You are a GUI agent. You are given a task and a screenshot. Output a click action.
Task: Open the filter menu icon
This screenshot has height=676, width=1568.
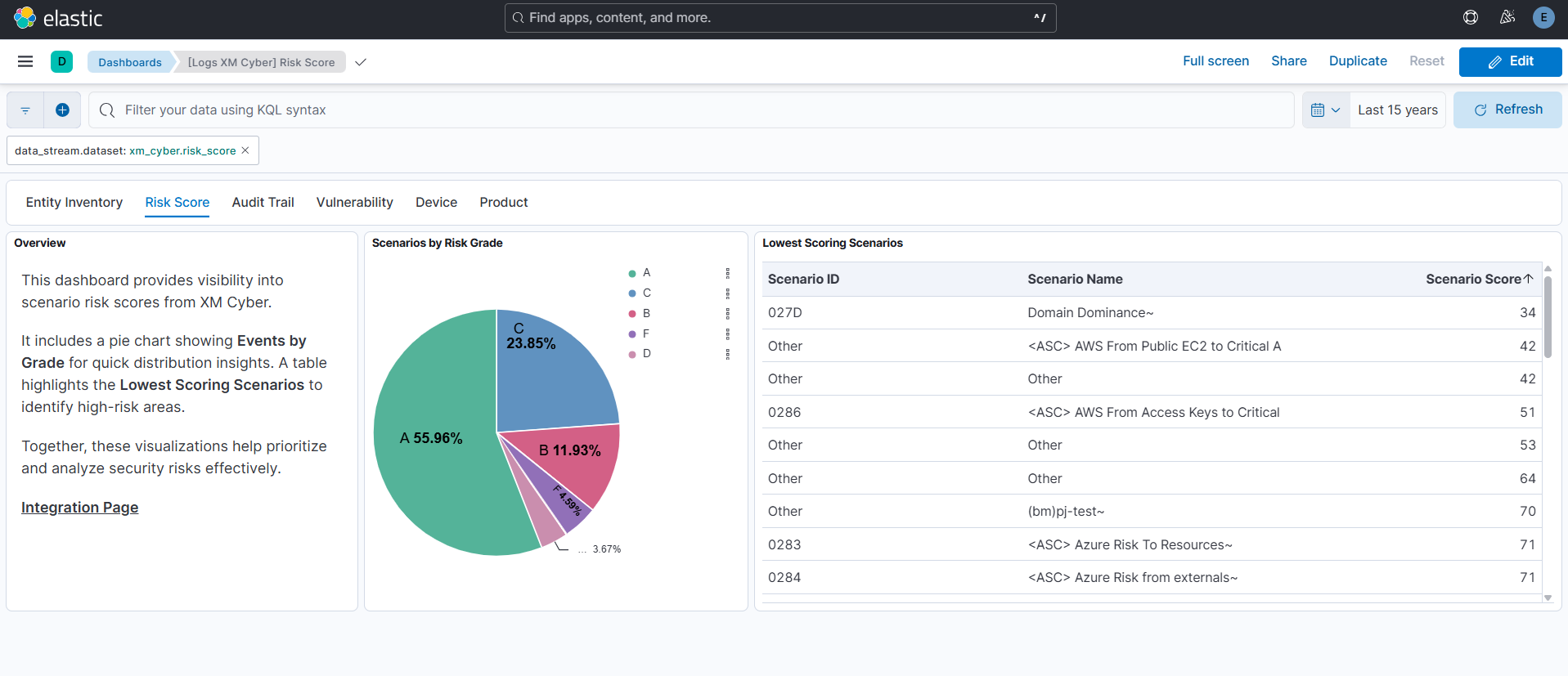pos(25,110)
